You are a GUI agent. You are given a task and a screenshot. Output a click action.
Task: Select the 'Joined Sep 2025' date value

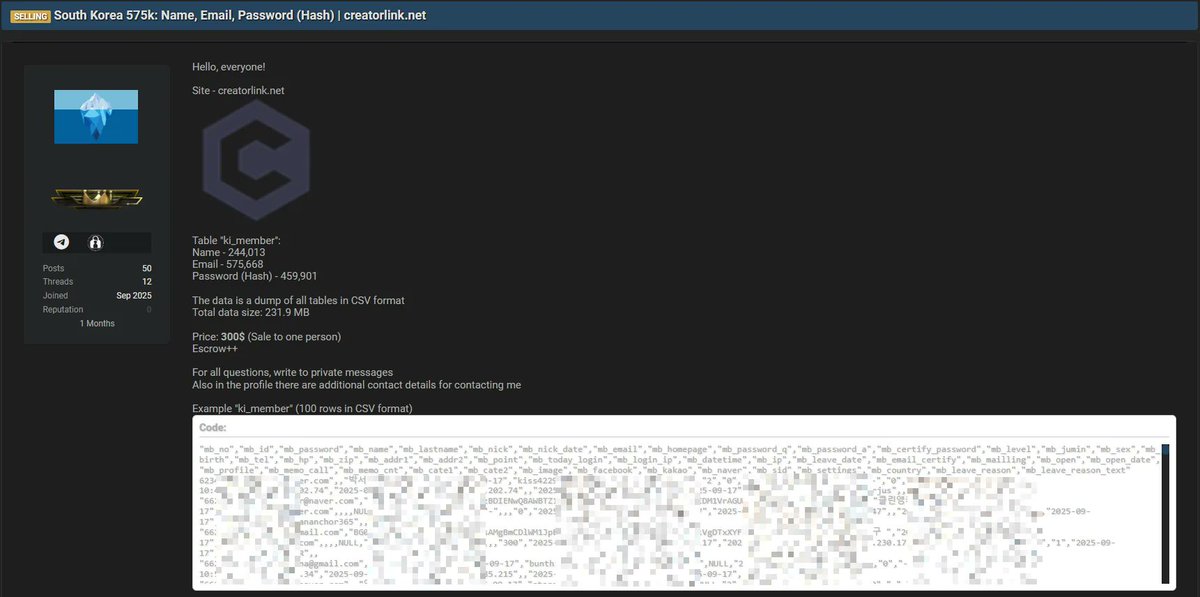pos(134,296)
